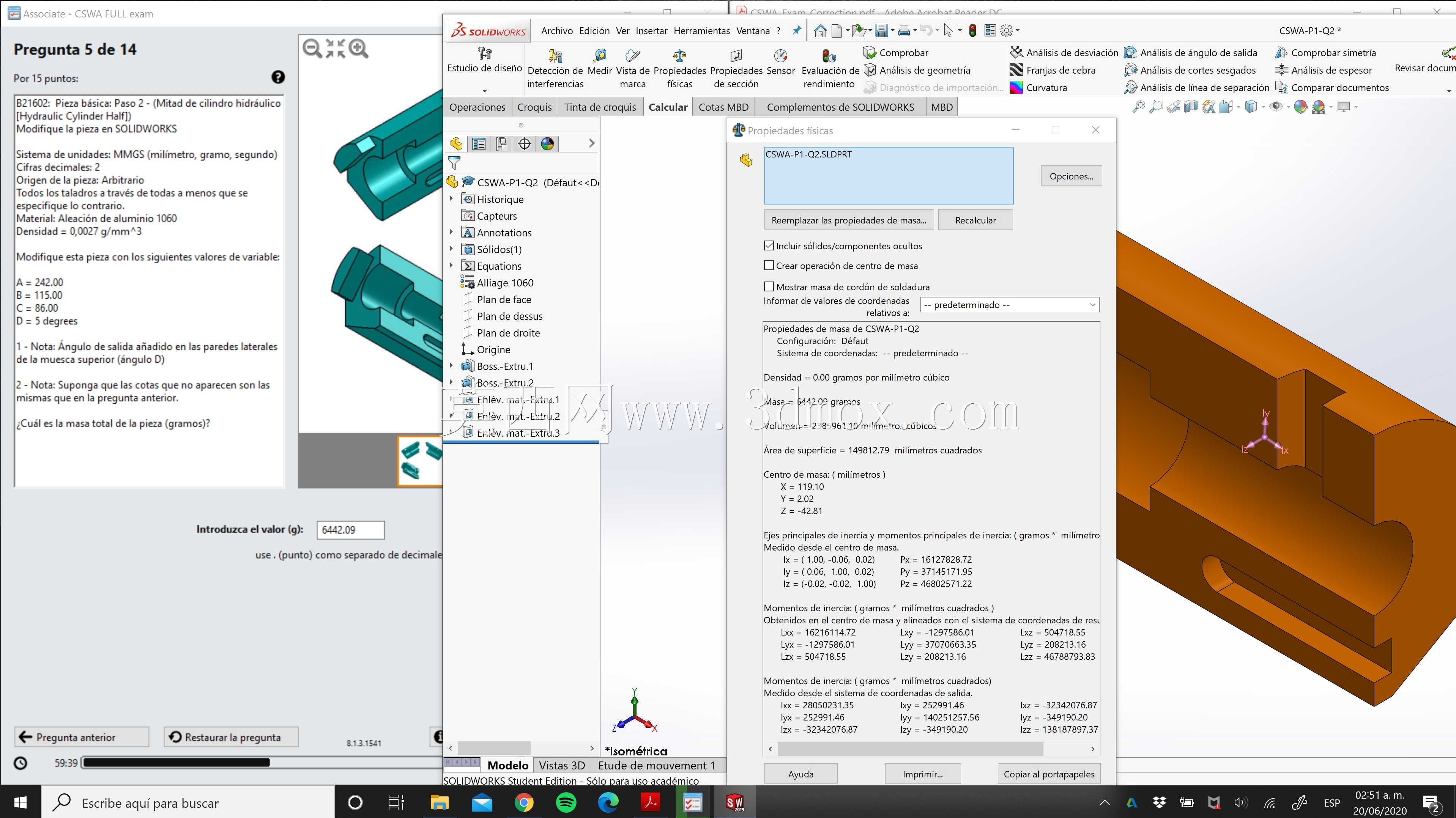
Task: Open Propiedades físicas mass properties tool
Action: click(679, 69)
